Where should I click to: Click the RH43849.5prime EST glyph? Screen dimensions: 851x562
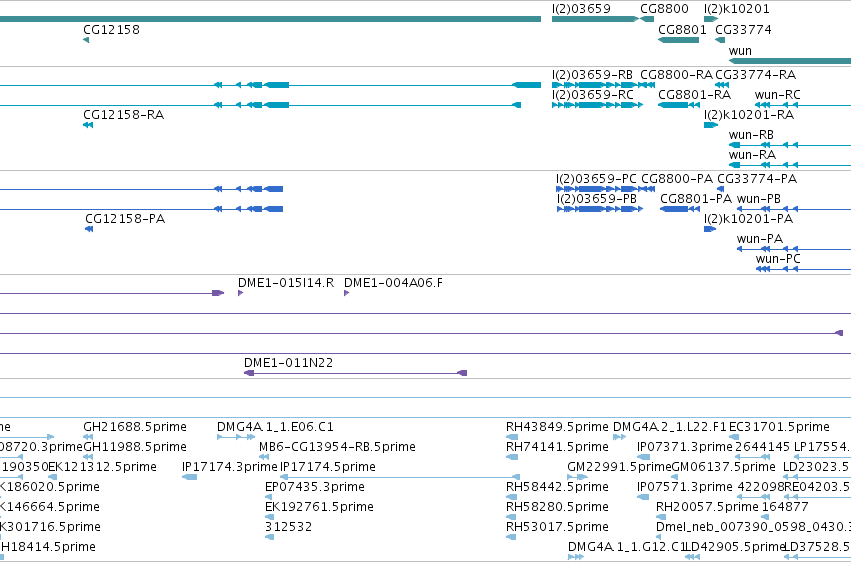click(x=512, y=437)
